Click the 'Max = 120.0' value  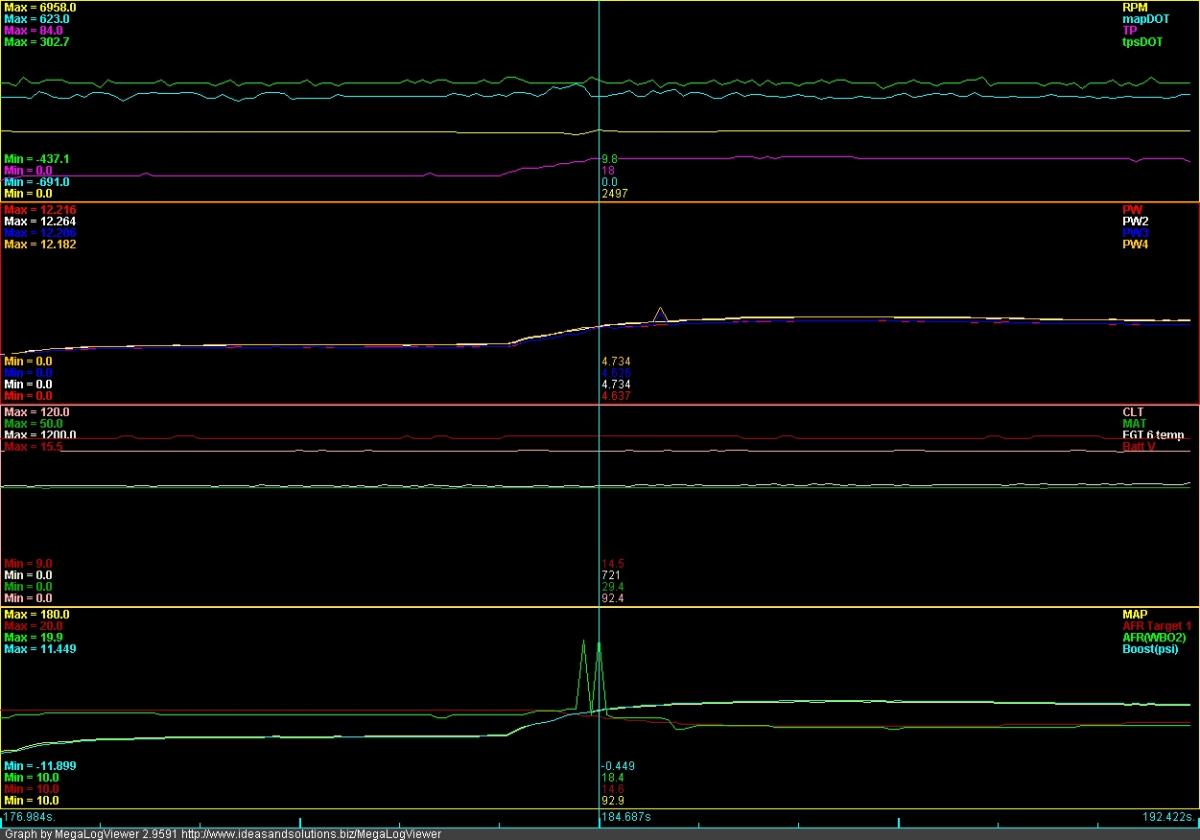pyautogui.click(x=37, y=412)
